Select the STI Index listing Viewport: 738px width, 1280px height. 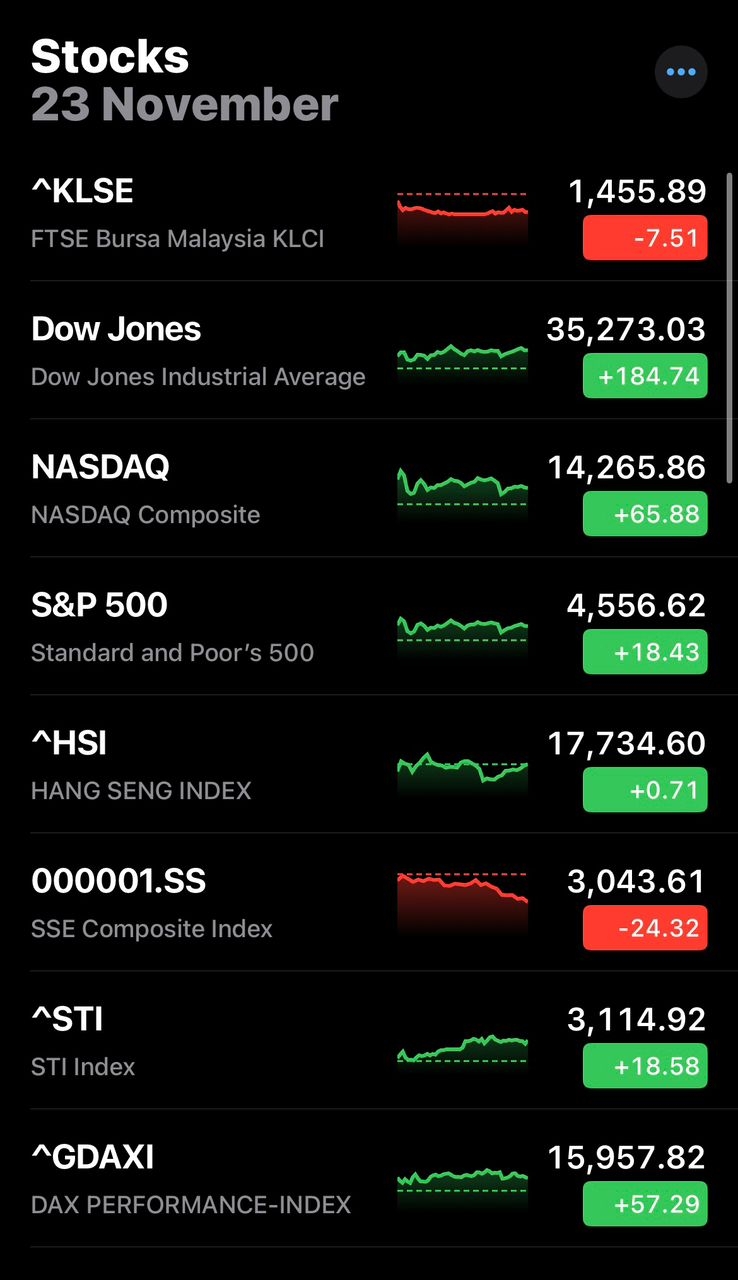pyautogui.click(x=369, y=1040)
